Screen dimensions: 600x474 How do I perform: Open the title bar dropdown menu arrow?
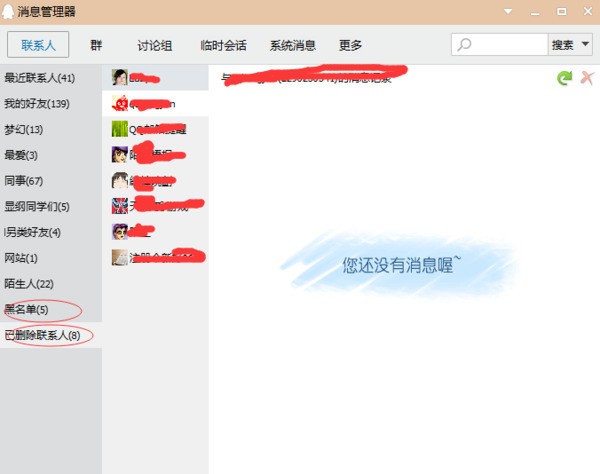click(508, 11)
